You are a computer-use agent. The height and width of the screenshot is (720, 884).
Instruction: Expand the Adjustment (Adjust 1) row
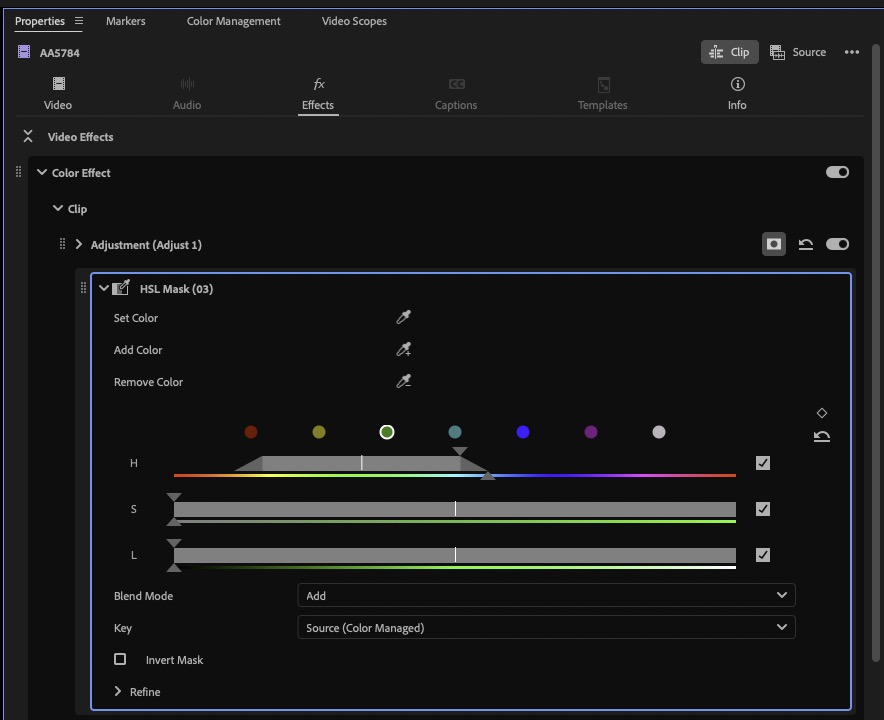click(x=79, y=244)
